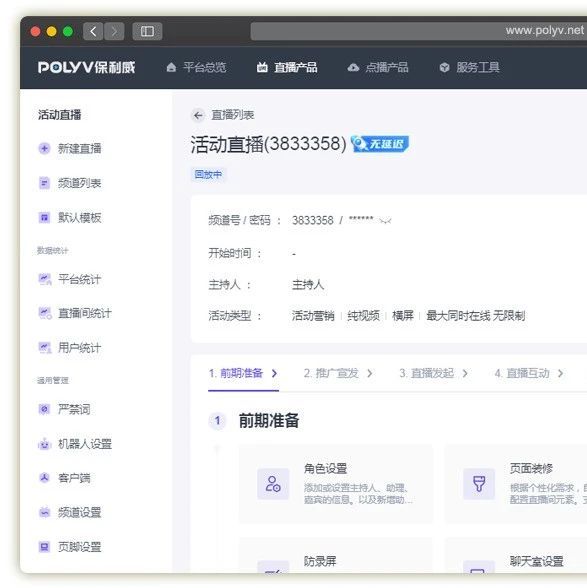Click the 活动直播 sidebar heading

click(59, 115)
